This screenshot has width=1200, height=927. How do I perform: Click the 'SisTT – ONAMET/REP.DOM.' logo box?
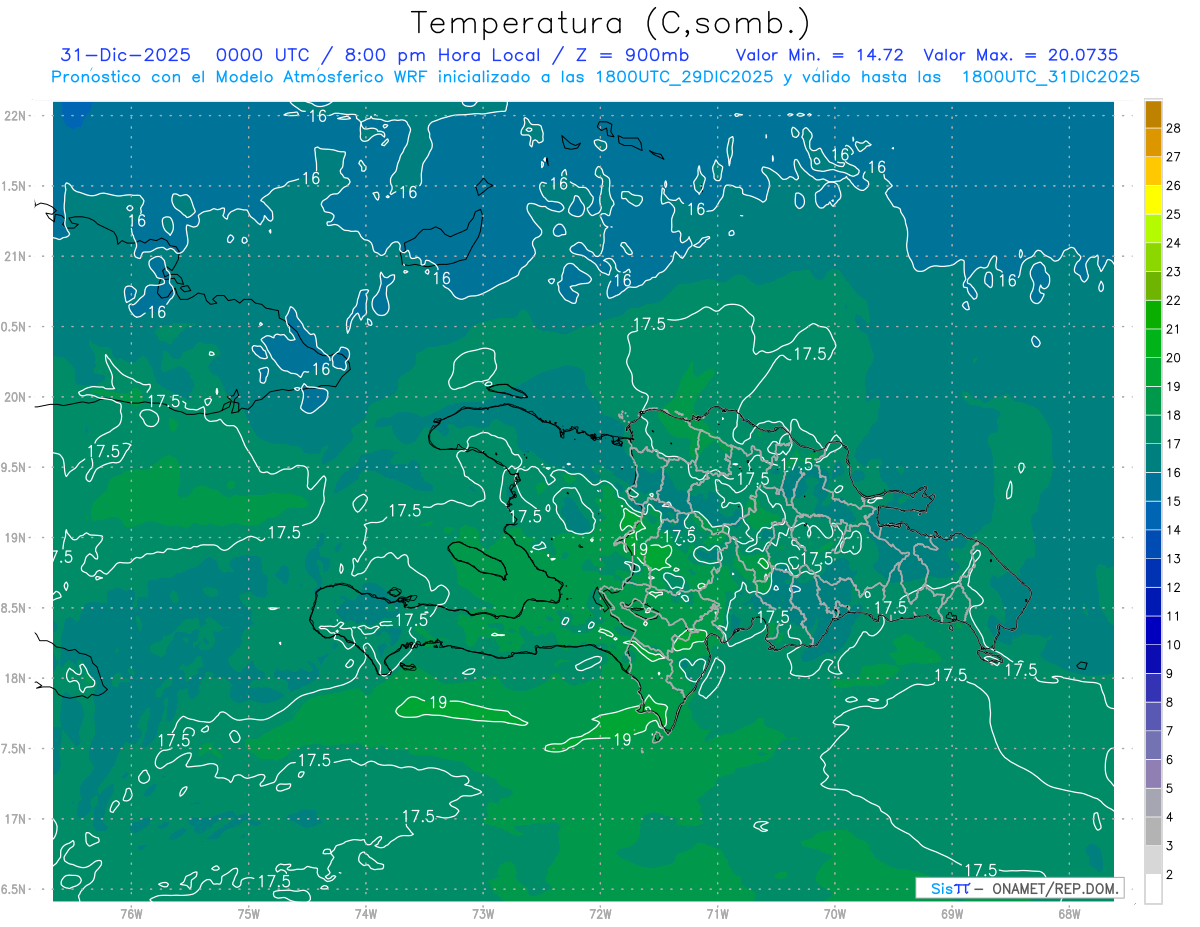coord(1020,888)
